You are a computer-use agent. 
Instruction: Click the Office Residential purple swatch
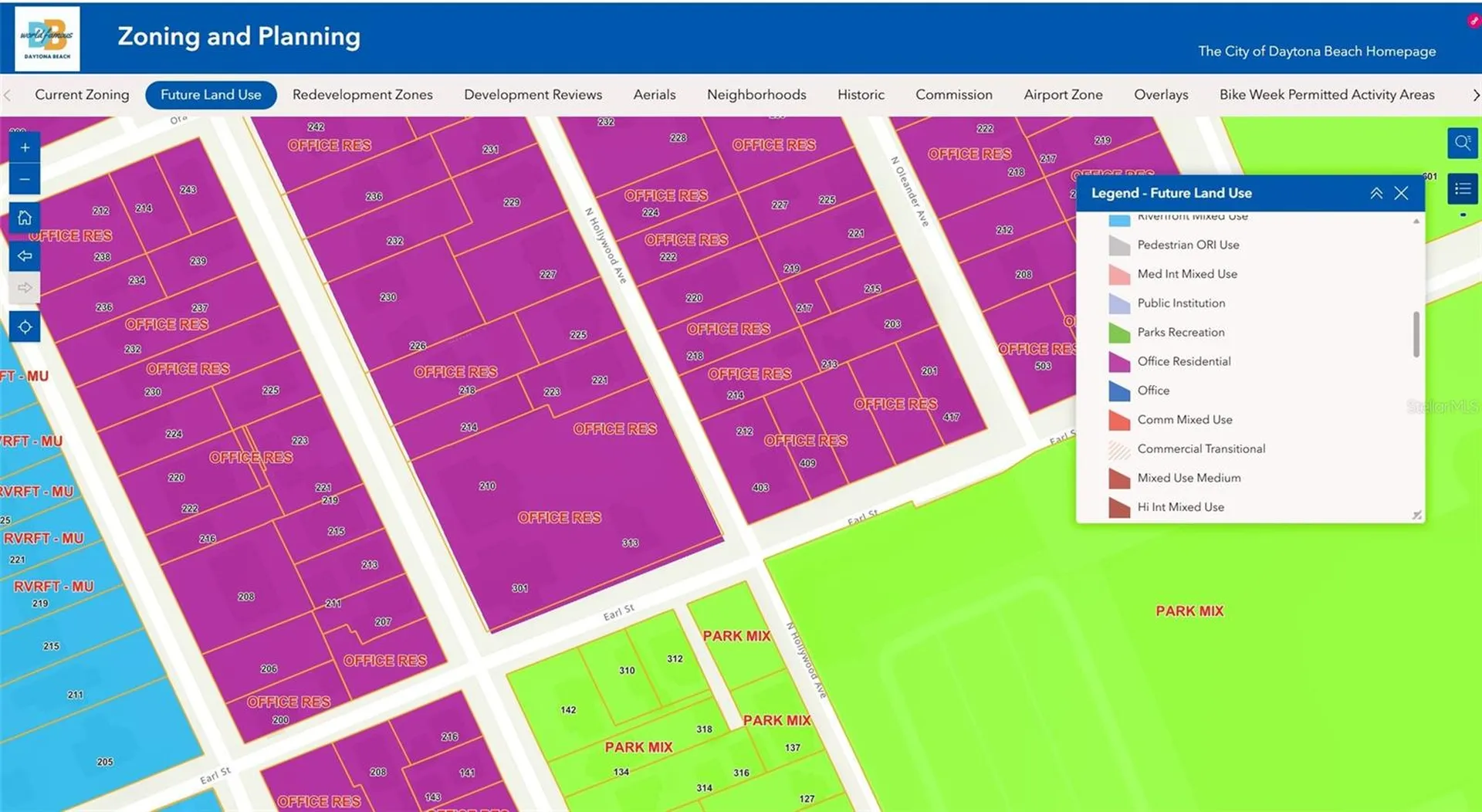tap(1119, 361)
